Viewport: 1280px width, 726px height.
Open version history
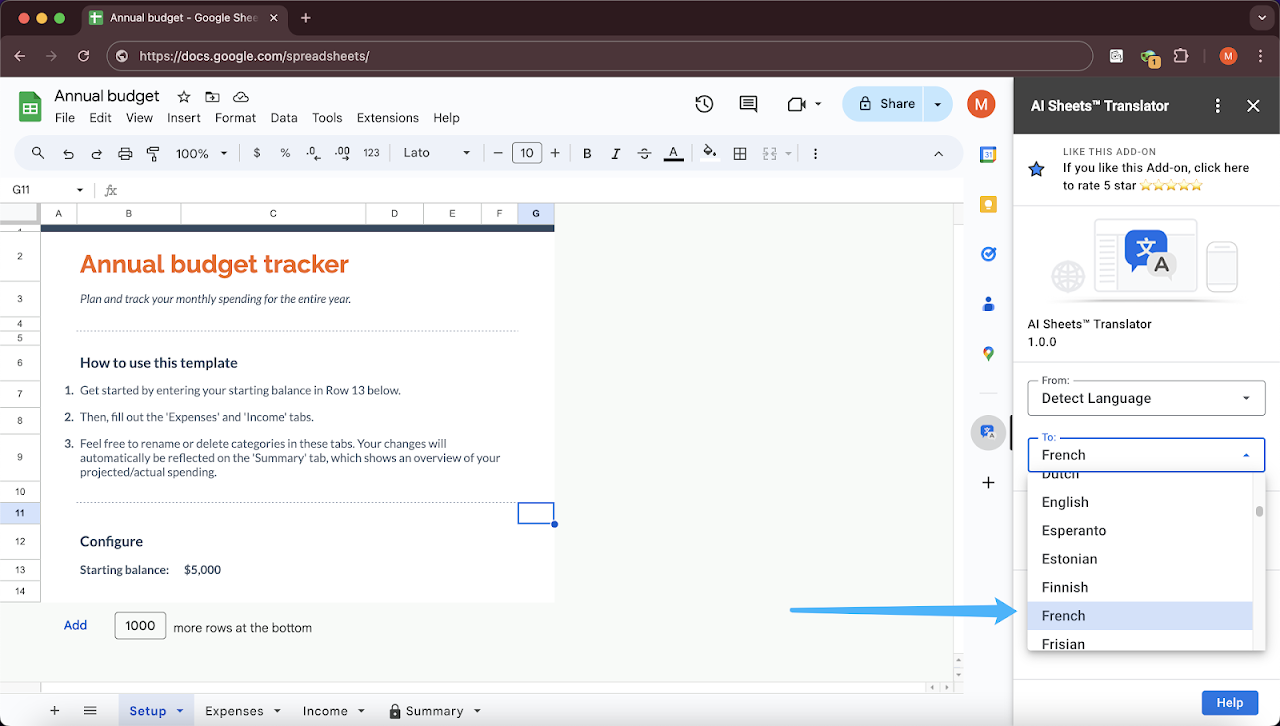[x=704, y=104]
